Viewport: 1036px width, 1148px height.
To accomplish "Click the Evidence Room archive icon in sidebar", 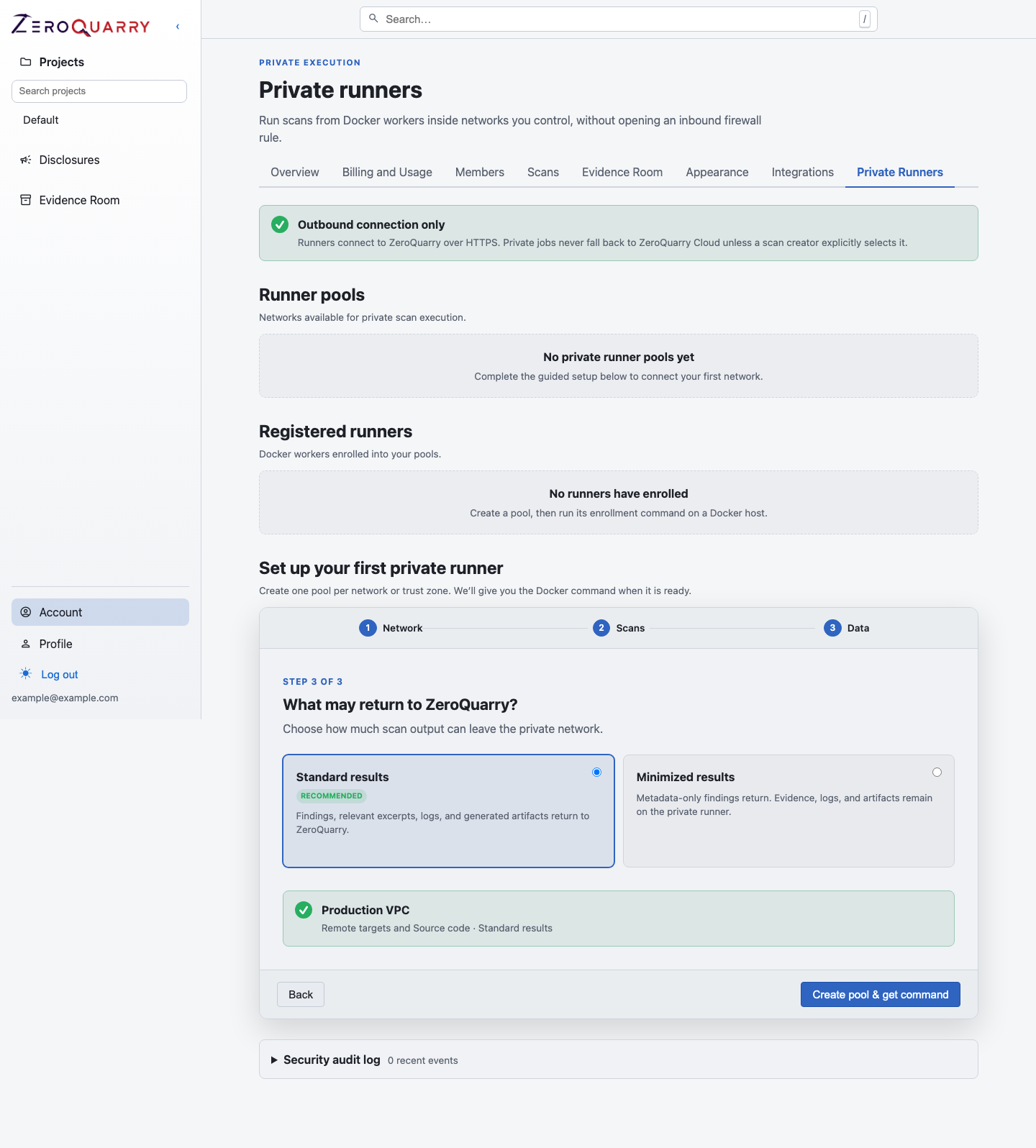I will click(x=26, y=200).
